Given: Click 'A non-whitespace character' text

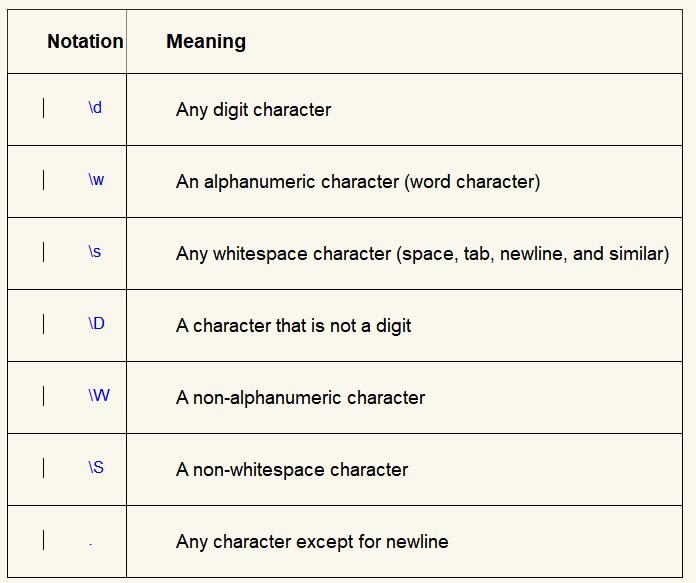Looking at the screenshot, I should 292,469.
